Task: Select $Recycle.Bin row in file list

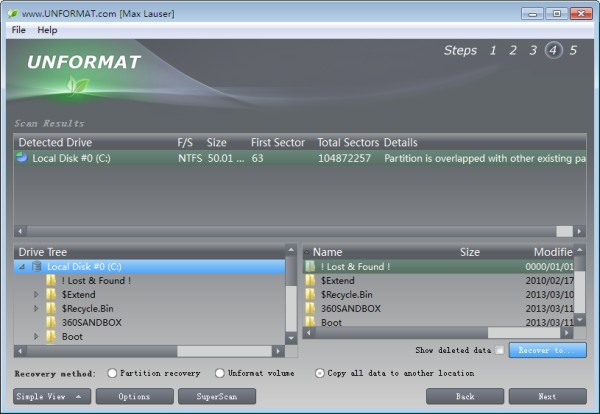Action: click(x=439, y=295)
